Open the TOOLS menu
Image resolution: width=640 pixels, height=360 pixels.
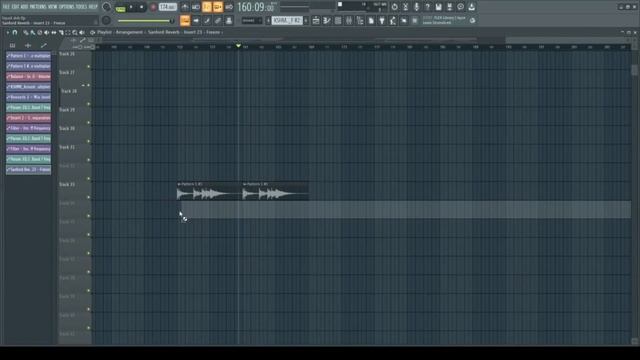81,7
